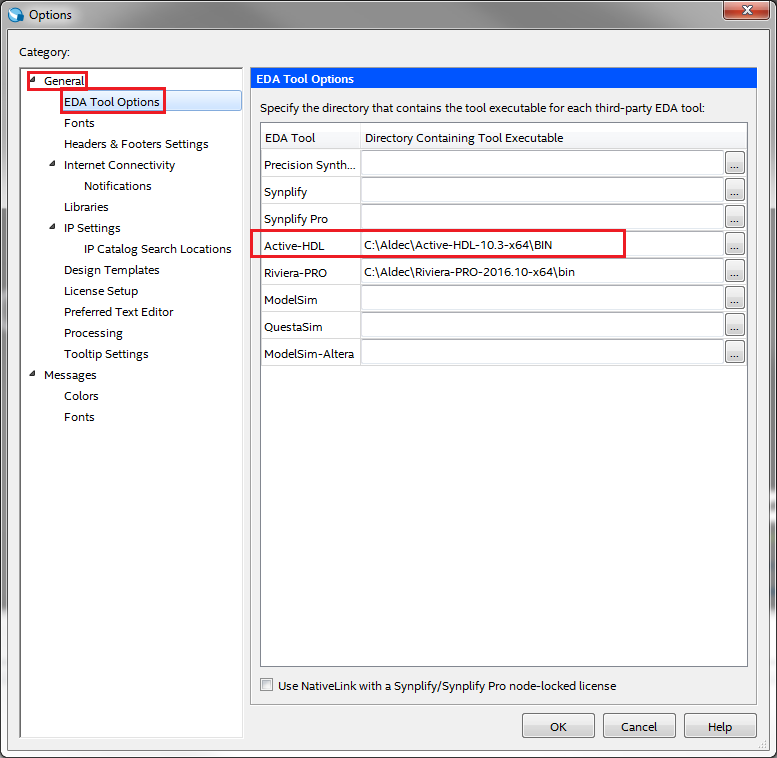Collapse the IP Settings node
Viewport: 777px width, 758px height.
[53, 226]
